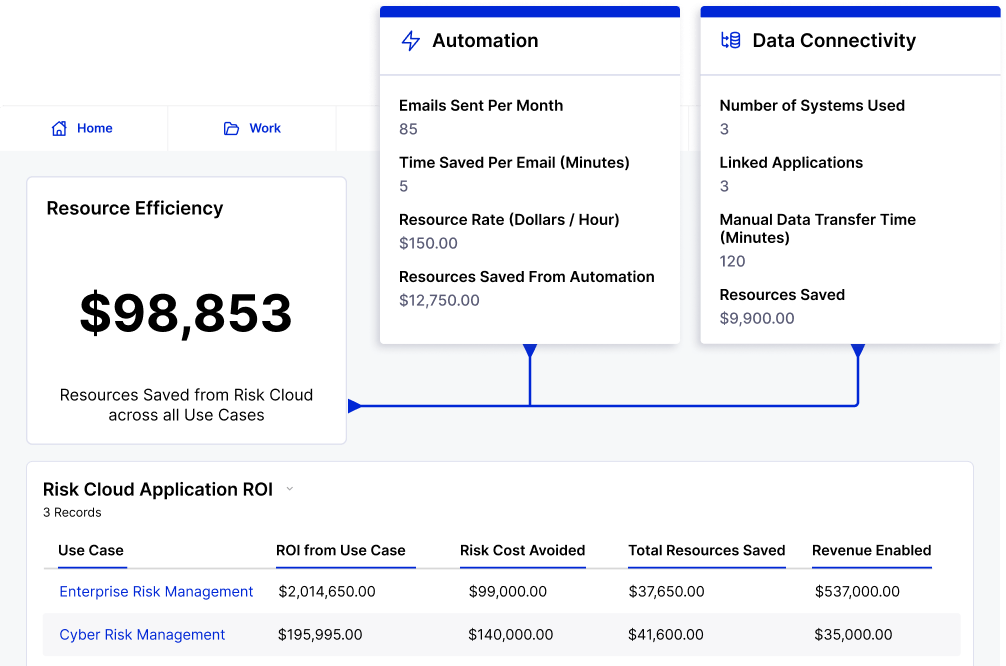Click the 3 Records count text

pyautogui.click(x=72, y=513)
